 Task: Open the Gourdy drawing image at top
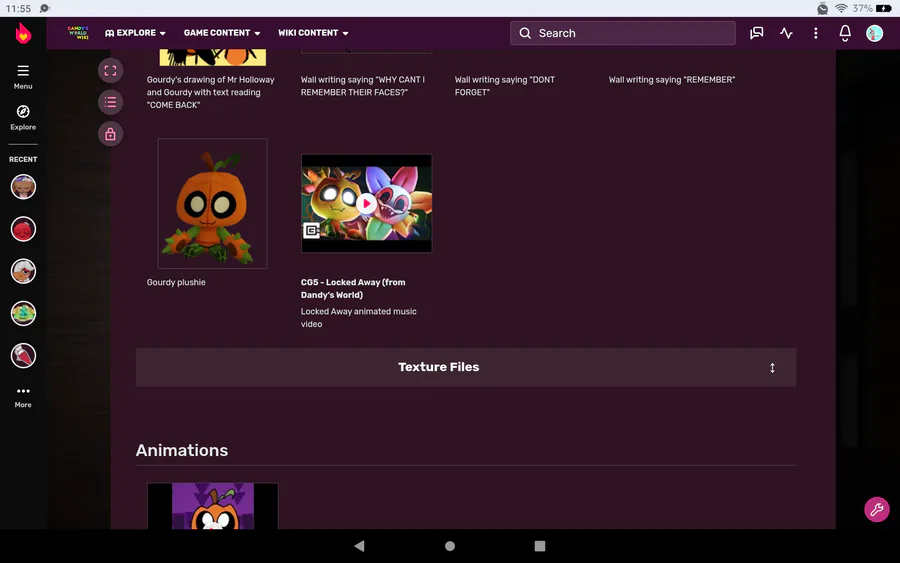click(x=212, y=57)
